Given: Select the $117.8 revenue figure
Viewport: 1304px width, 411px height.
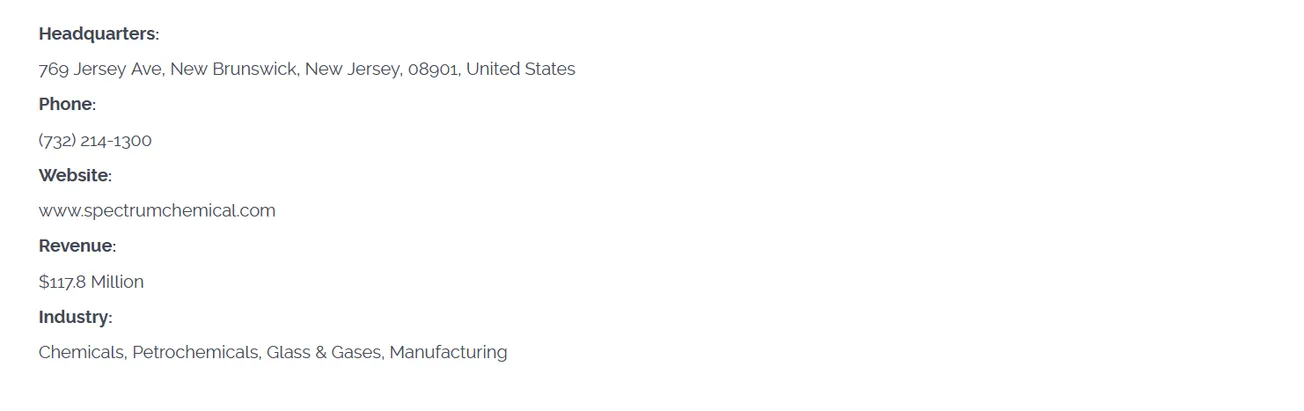Looking at the screenshot, I should pos(62,282).
